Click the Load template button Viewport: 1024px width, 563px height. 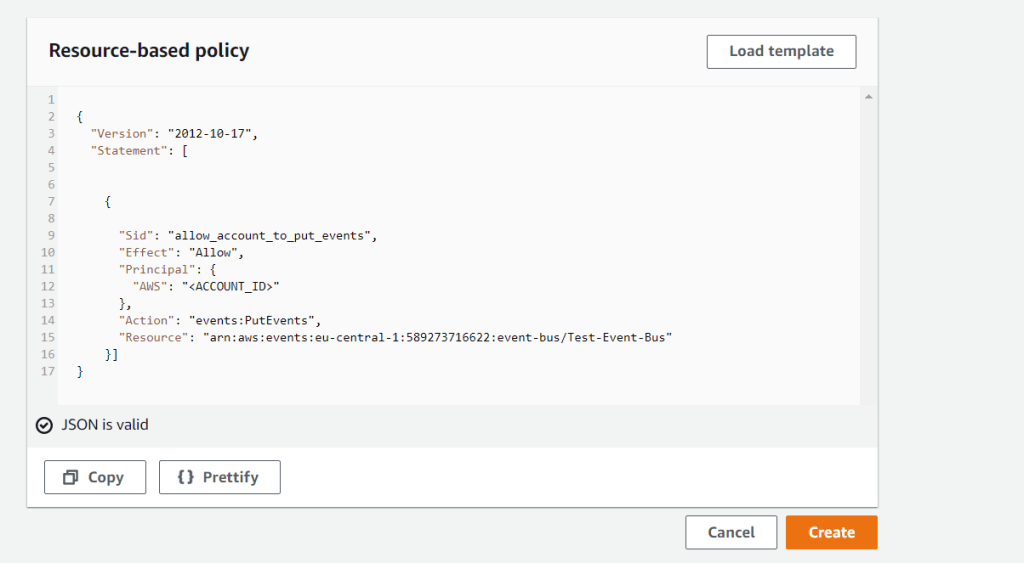pos(781,51)
